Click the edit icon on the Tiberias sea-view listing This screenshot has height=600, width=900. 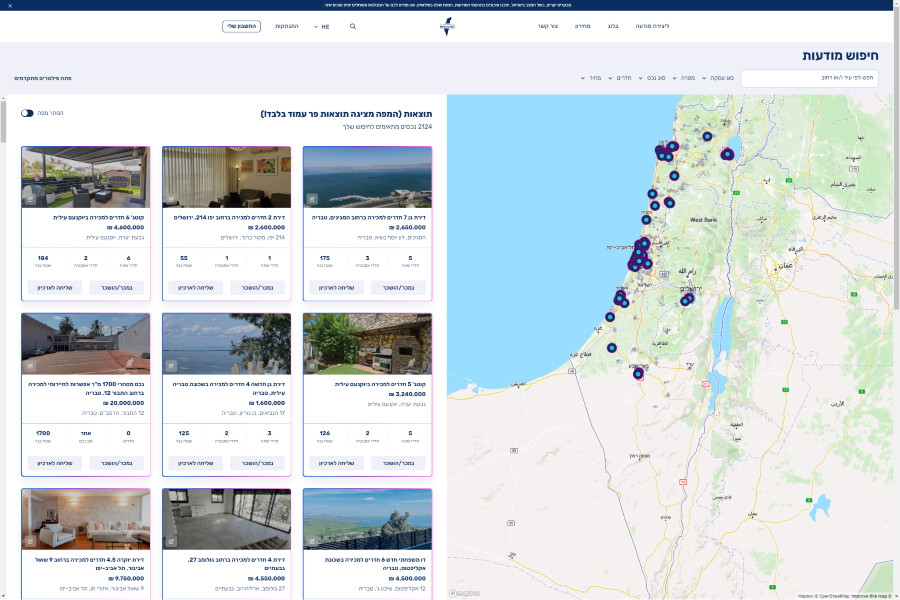tap(311, 198)
